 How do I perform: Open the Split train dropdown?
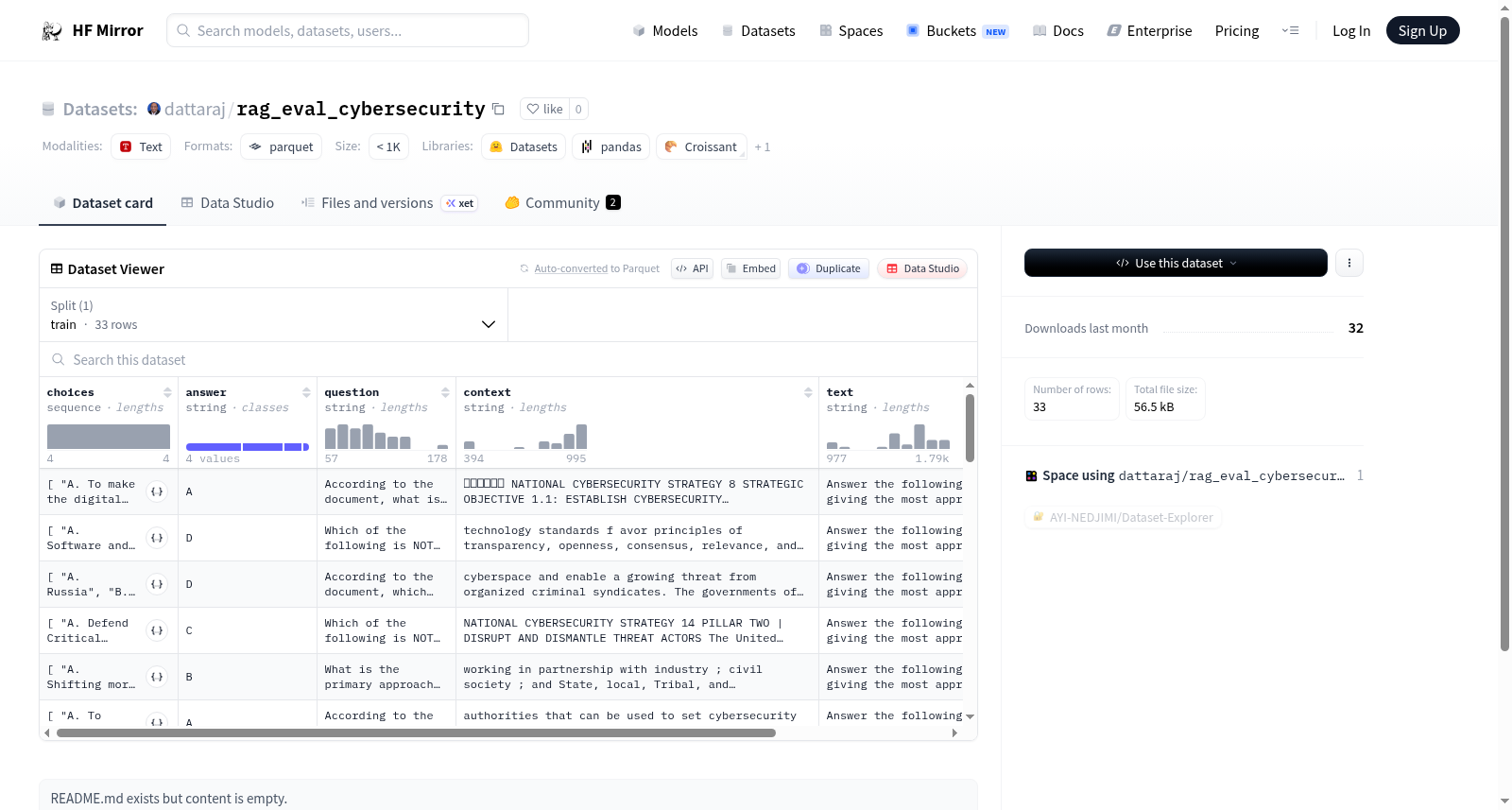click(x=274, y=315)
